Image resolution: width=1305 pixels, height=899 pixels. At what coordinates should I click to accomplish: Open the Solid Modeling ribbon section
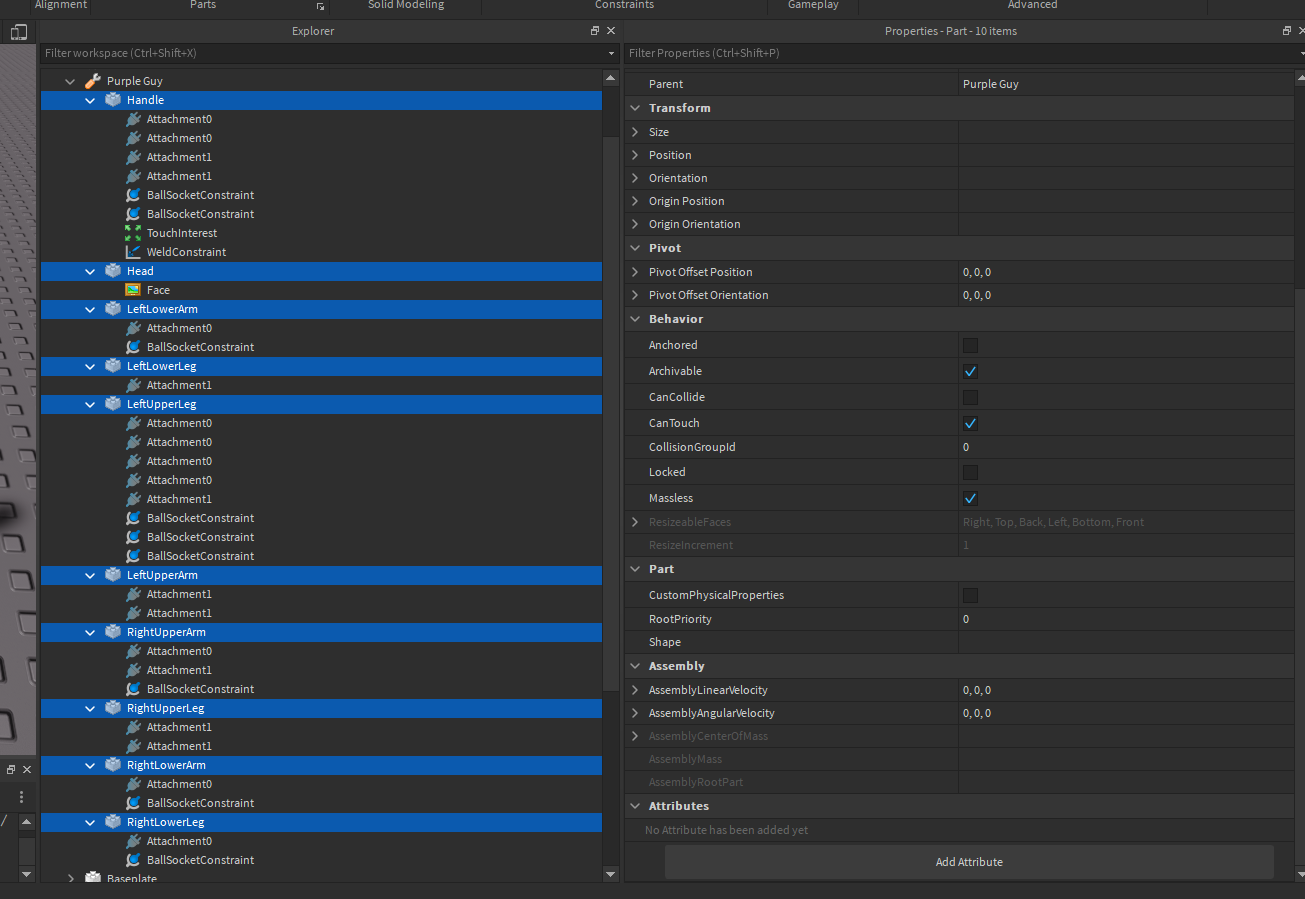405,6
